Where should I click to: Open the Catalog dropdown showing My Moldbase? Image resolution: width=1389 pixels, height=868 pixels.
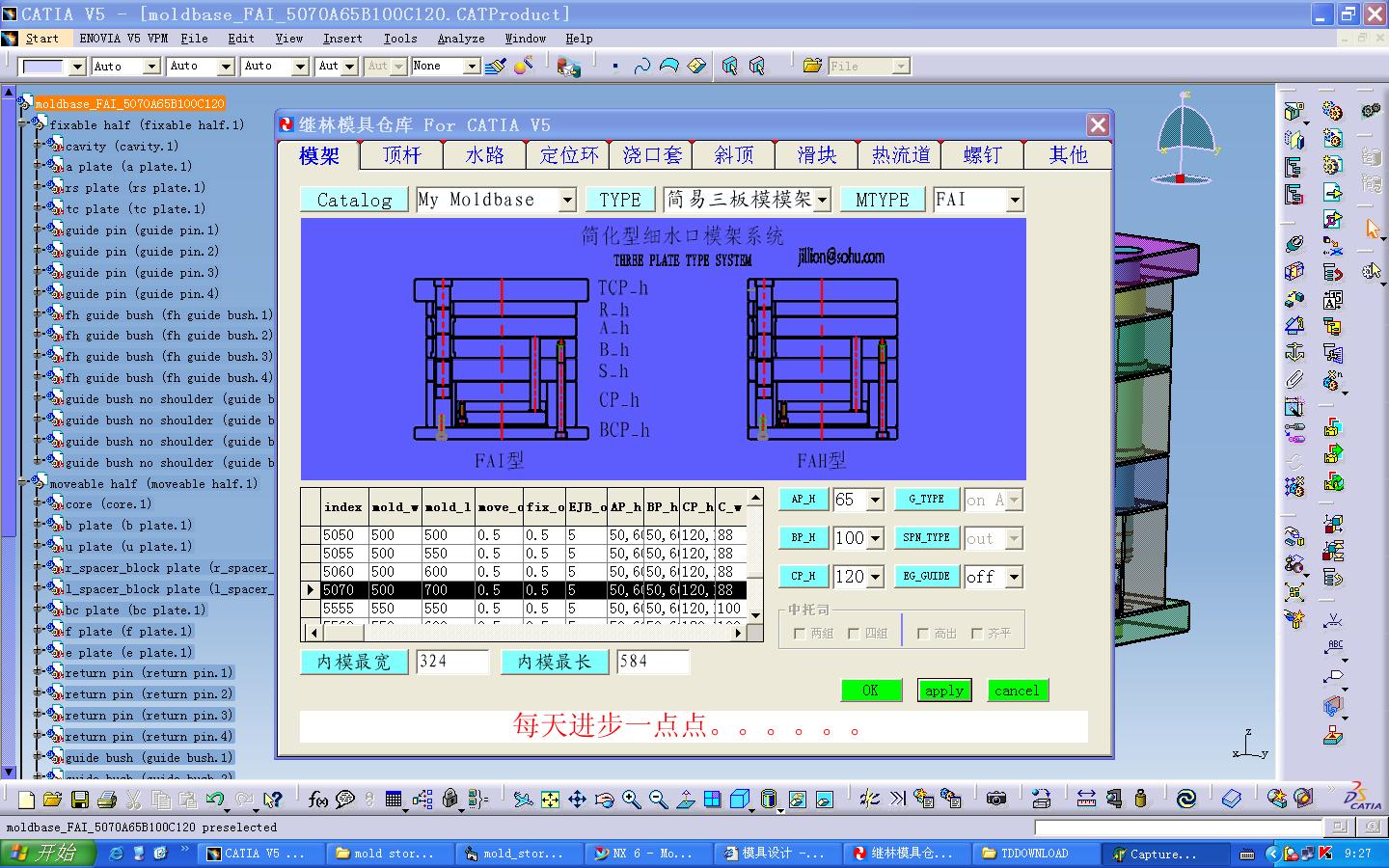[x=567, y=200]
